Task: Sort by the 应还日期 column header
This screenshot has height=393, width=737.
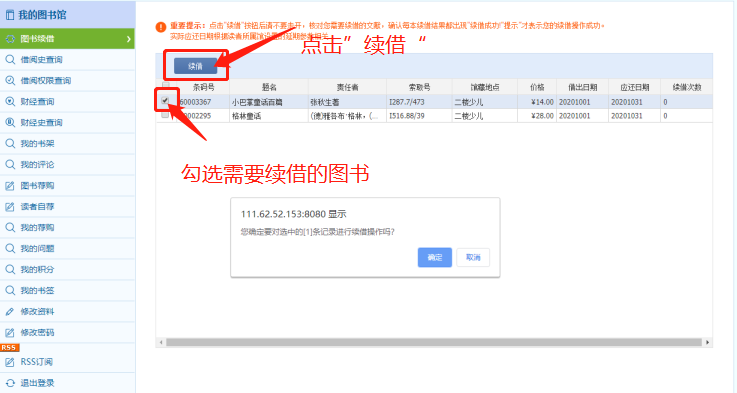Action: point(635,87)
